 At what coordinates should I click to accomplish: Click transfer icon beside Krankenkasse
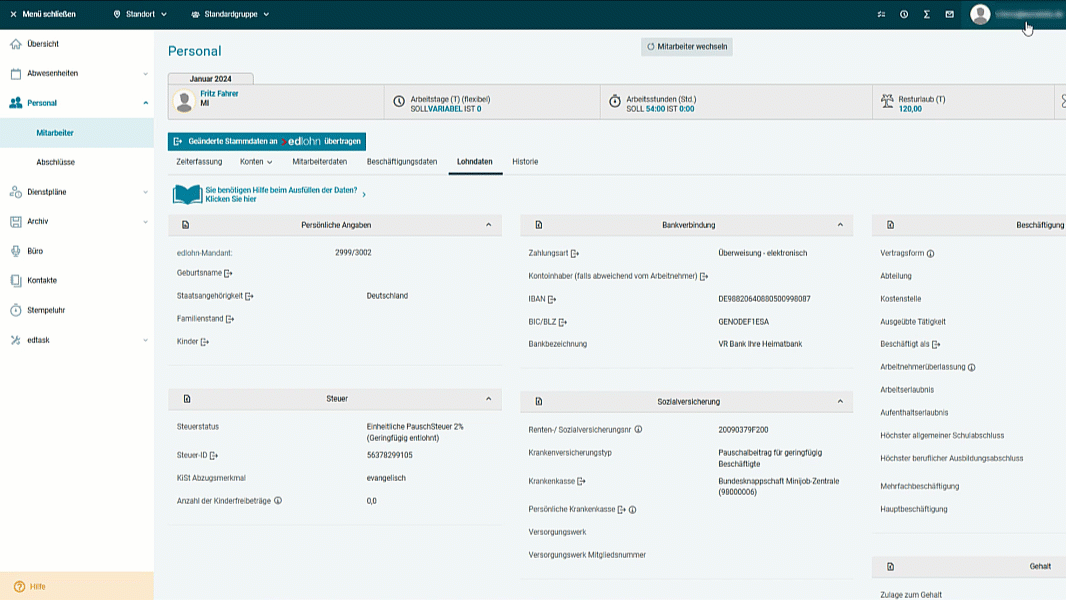pos(581,481)
